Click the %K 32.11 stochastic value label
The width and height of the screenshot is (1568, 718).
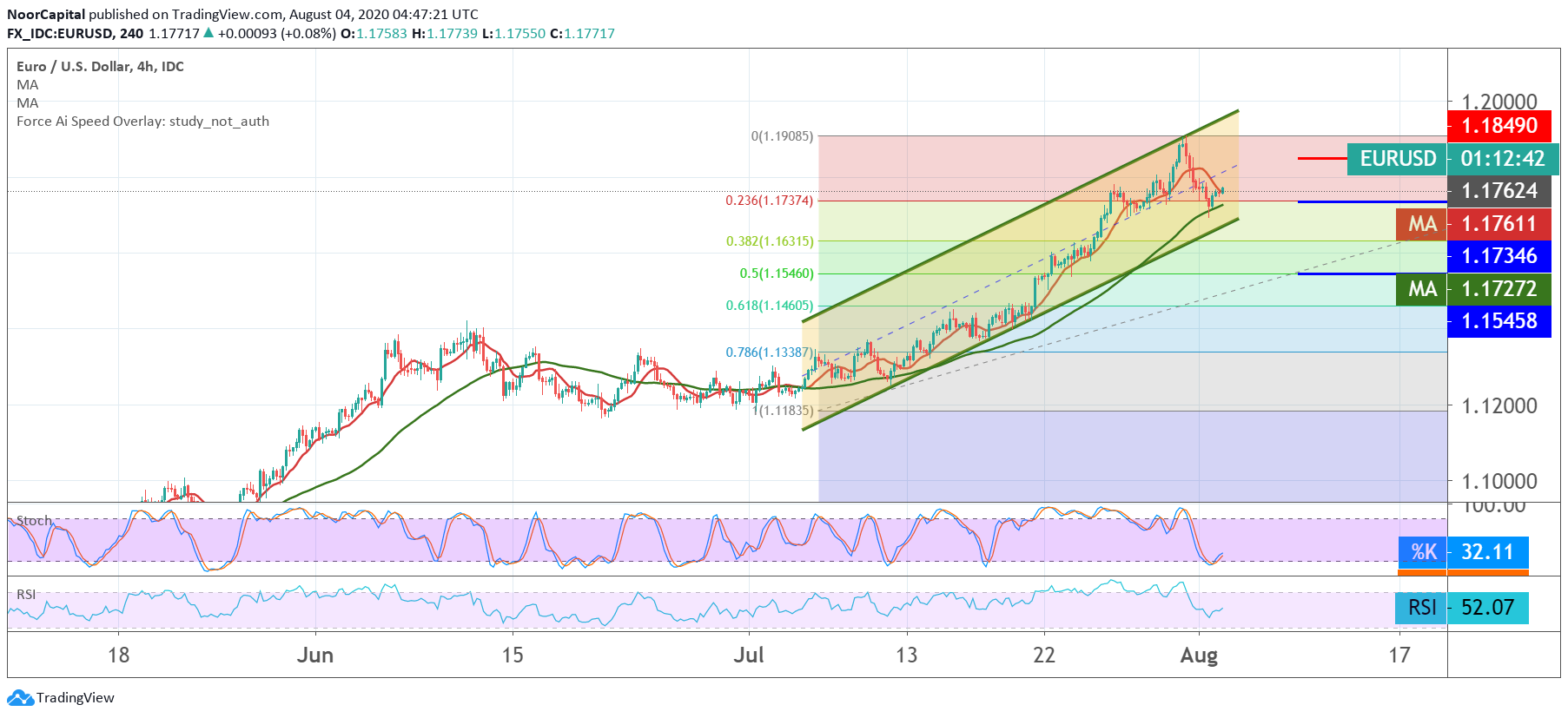pyautogui.click(x=1463, y=552)
